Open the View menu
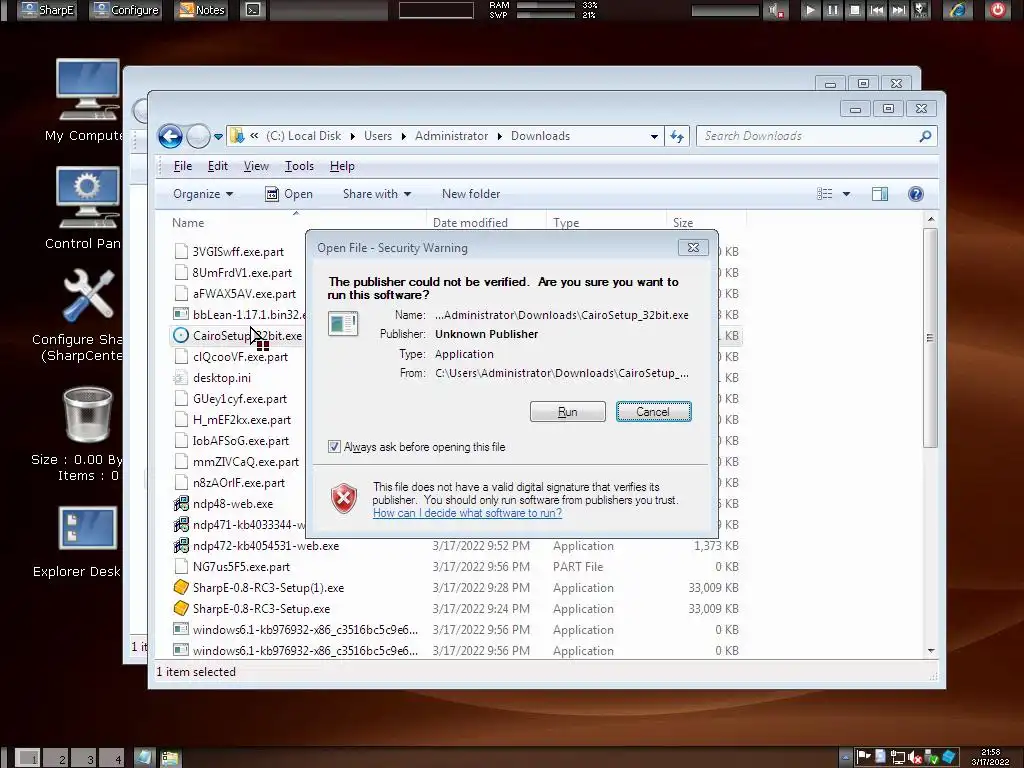Viewport: 1024px width, 768px height. click(x=256, y=166)
